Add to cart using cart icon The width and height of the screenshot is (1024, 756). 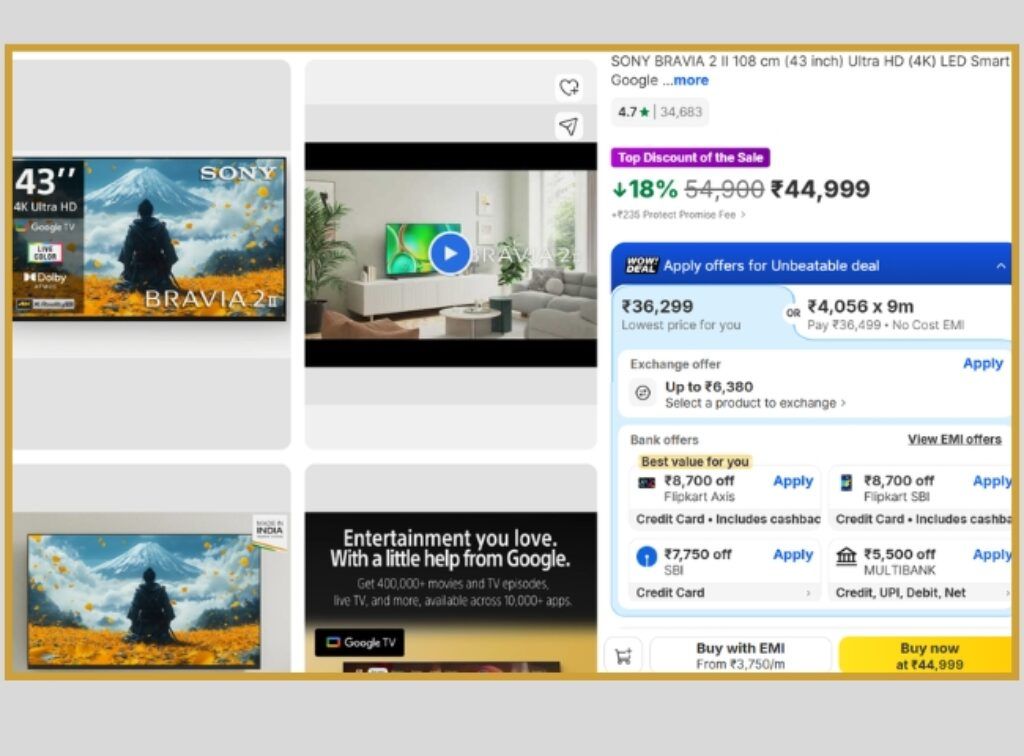[x=624, y=655]
